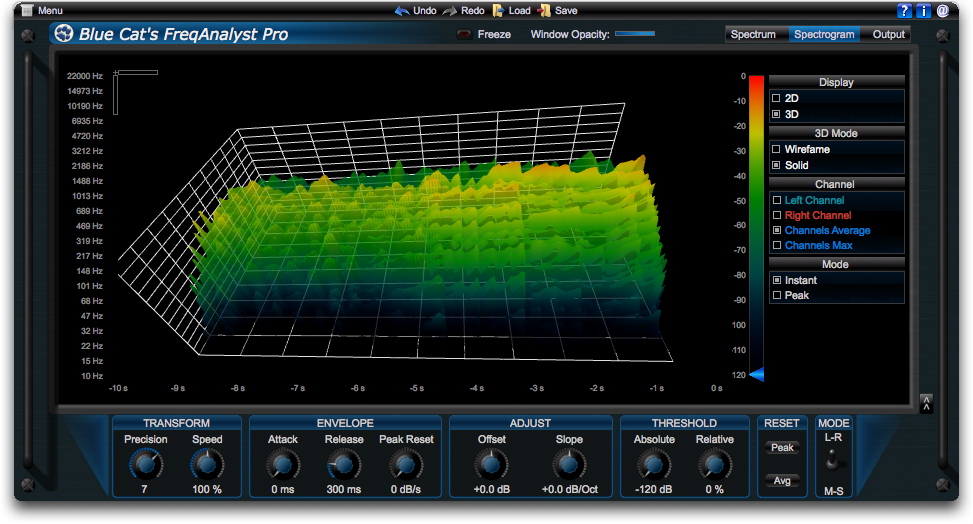Collapse the controls panel with chevron button
The image size is (973, 524).
click(x=926, y=404)
